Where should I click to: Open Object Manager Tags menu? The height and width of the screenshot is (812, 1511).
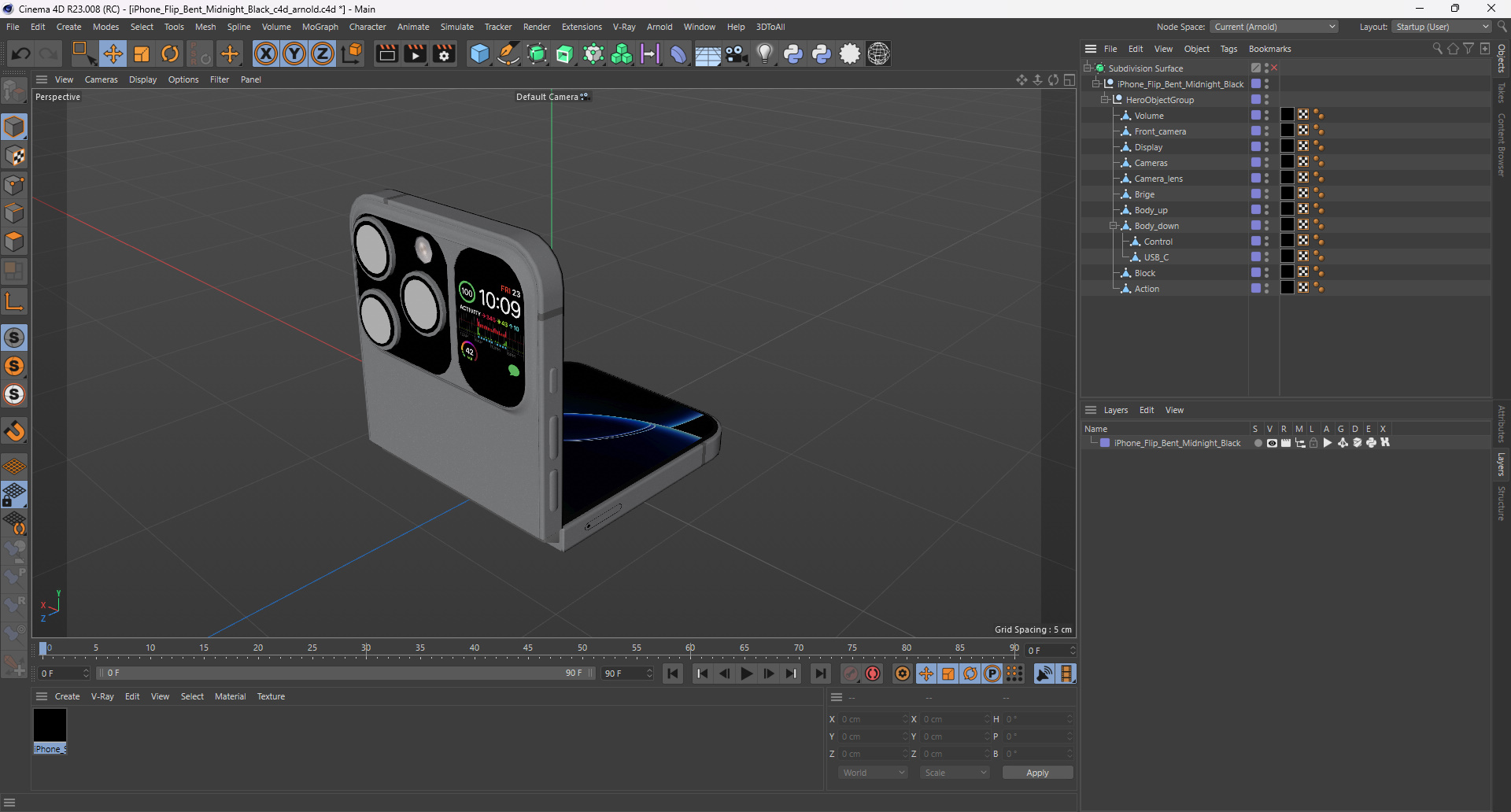[1228, 49]
